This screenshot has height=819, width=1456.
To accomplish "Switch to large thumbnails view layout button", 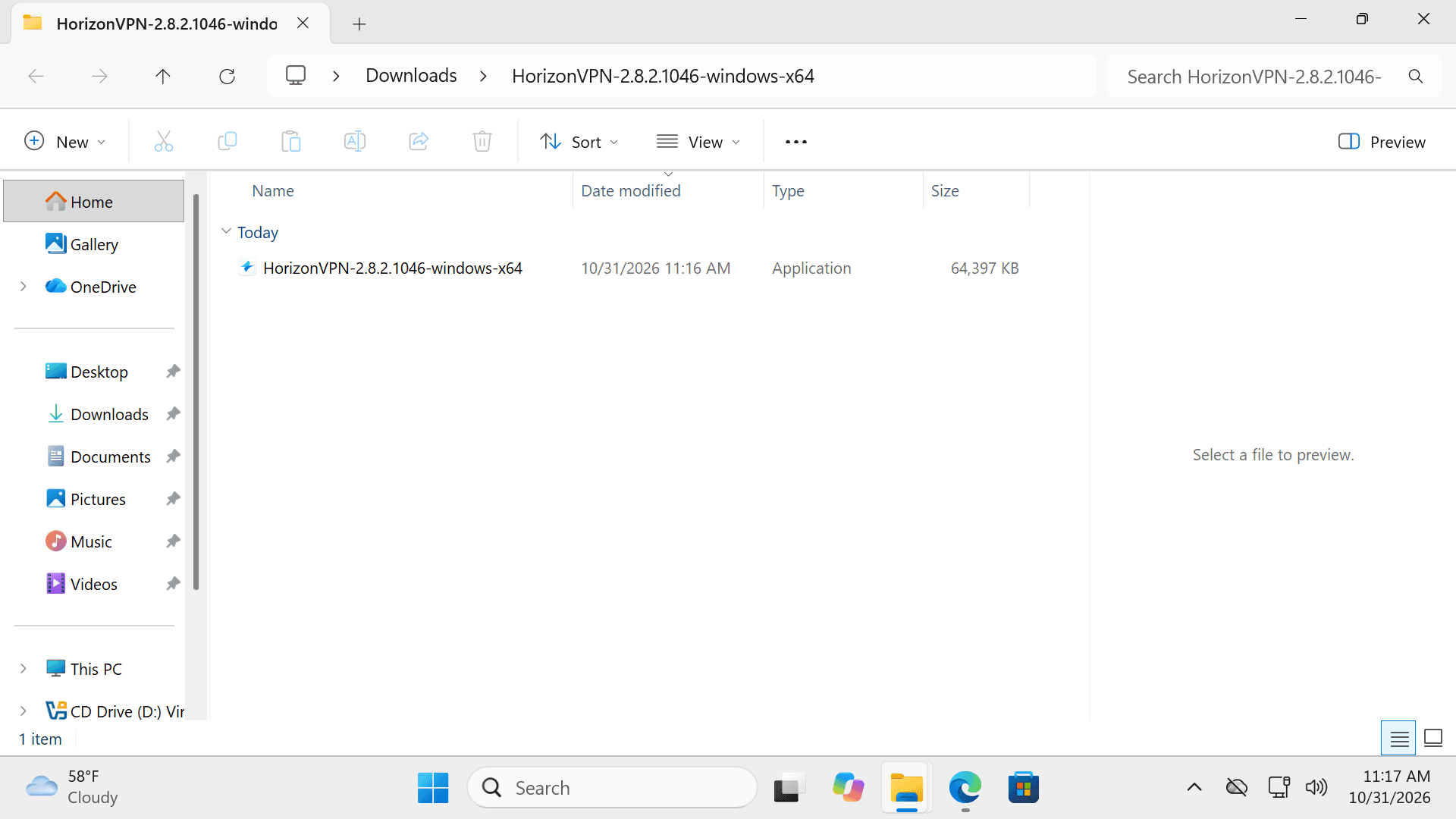I will click(1433, 739).
